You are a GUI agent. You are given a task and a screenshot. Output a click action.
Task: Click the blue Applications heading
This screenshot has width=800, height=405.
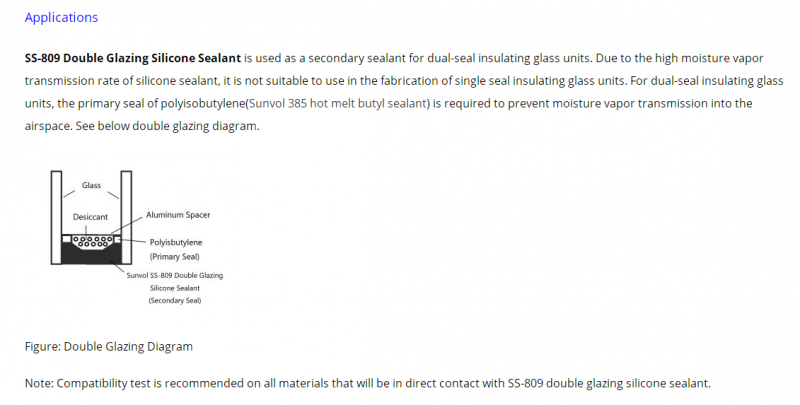pyautogui.click(x=61, y=17)
